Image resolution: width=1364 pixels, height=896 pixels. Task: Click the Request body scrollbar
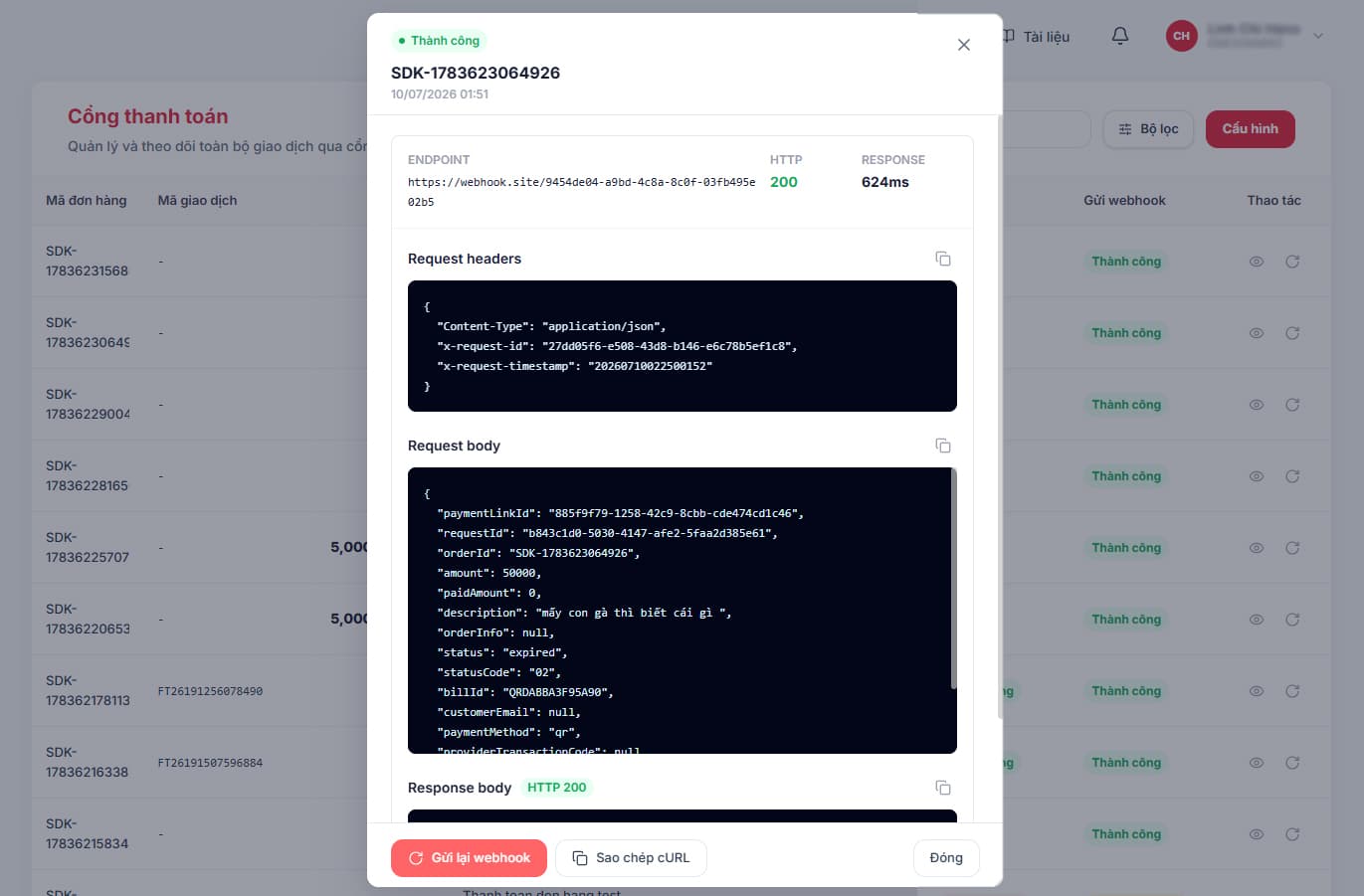pos(953,579)
